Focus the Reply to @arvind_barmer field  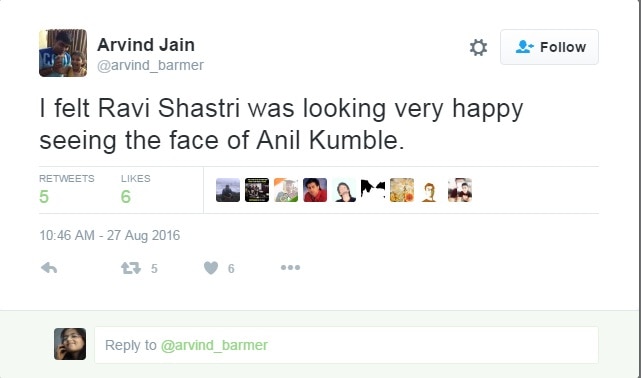[346, 345]
